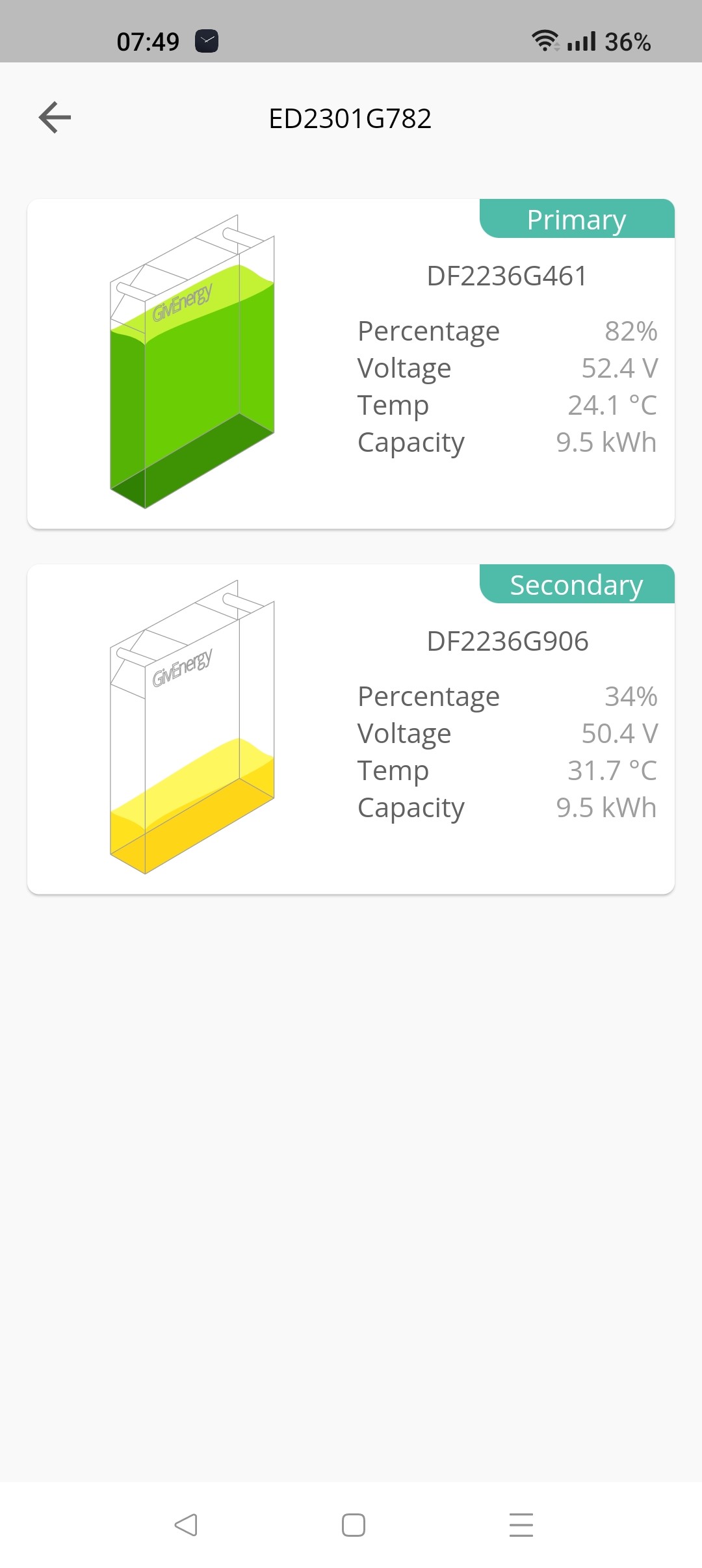The height and width of the screenshot is (1568, 702).
Task: Tap the 36% battery status indicator
Action: pos(627,42)
